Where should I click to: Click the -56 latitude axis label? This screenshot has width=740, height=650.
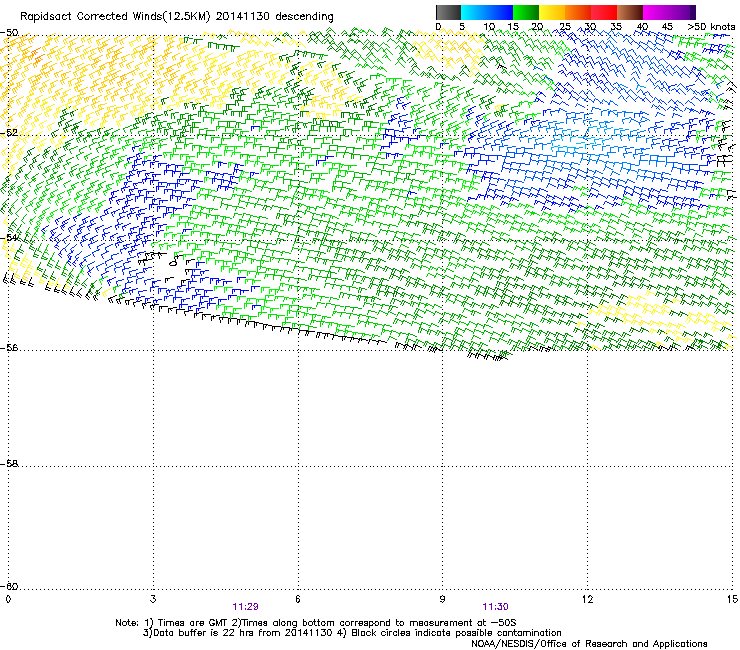[x=9, y=347]
